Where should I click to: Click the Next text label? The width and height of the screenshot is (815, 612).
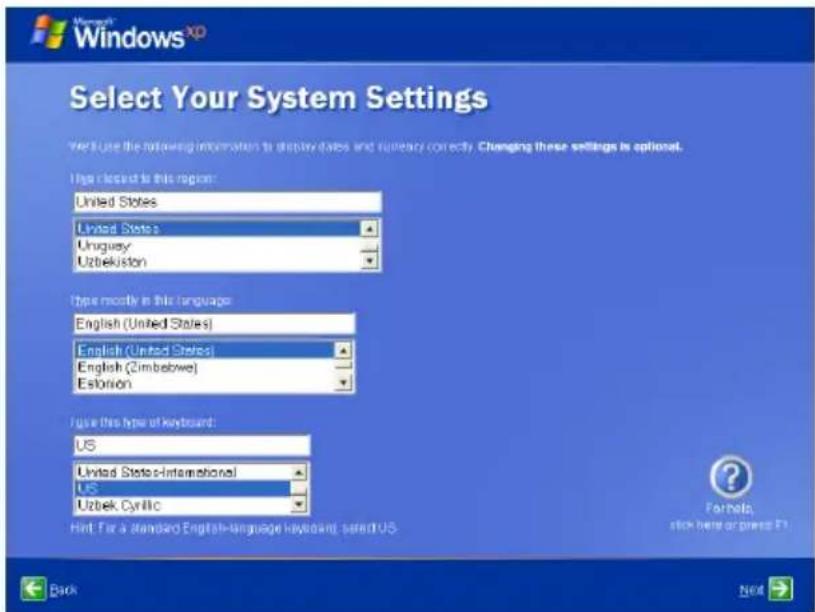pos(751,590)
